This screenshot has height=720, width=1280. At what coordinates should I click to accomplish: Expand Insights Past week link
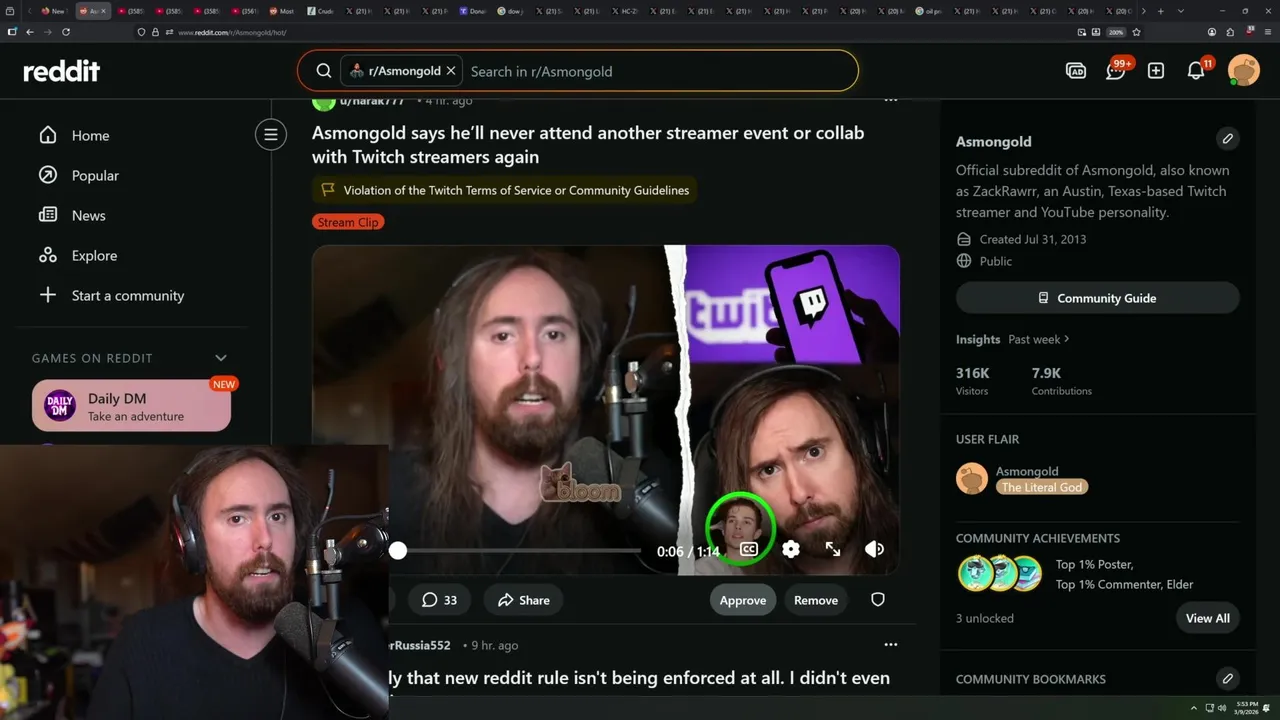coord(1039,339)
